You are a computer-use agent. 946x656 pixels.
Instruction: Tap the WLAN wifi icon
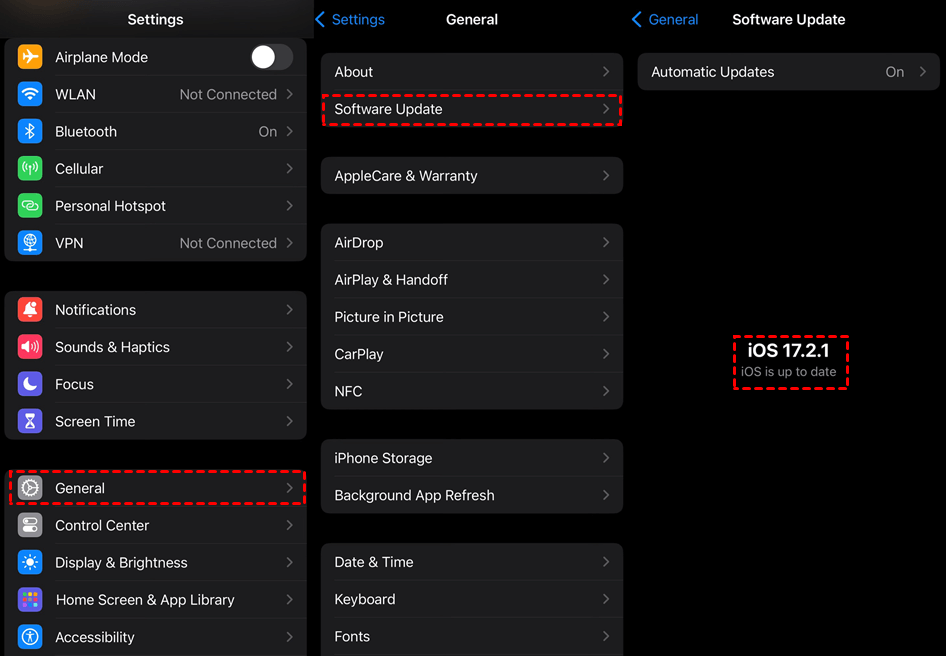(30, 94)
